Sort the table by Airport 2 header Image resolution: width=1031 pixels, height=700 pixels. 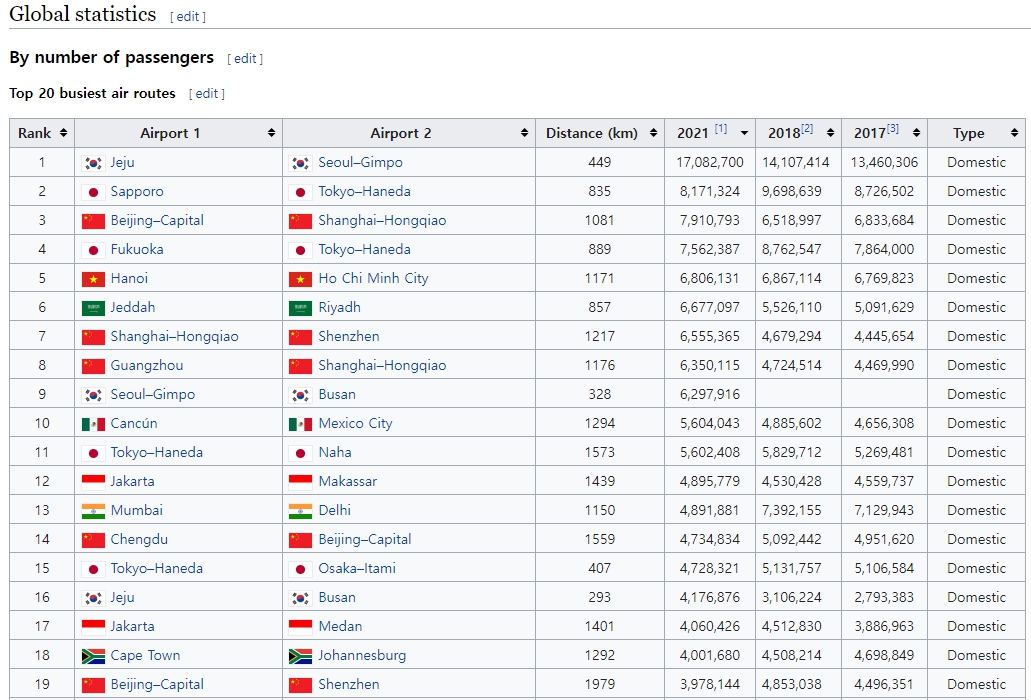[408, 133]
